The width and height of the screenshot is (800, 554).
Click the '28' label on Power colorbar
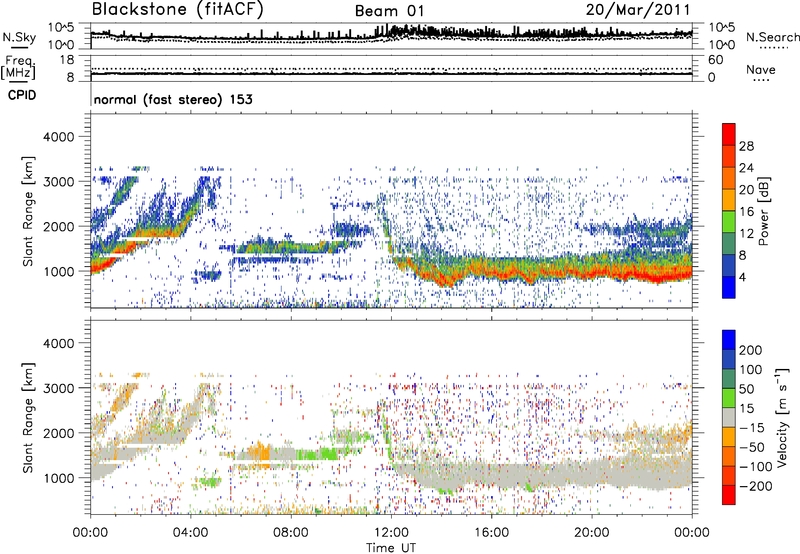[x=746, y=146]
